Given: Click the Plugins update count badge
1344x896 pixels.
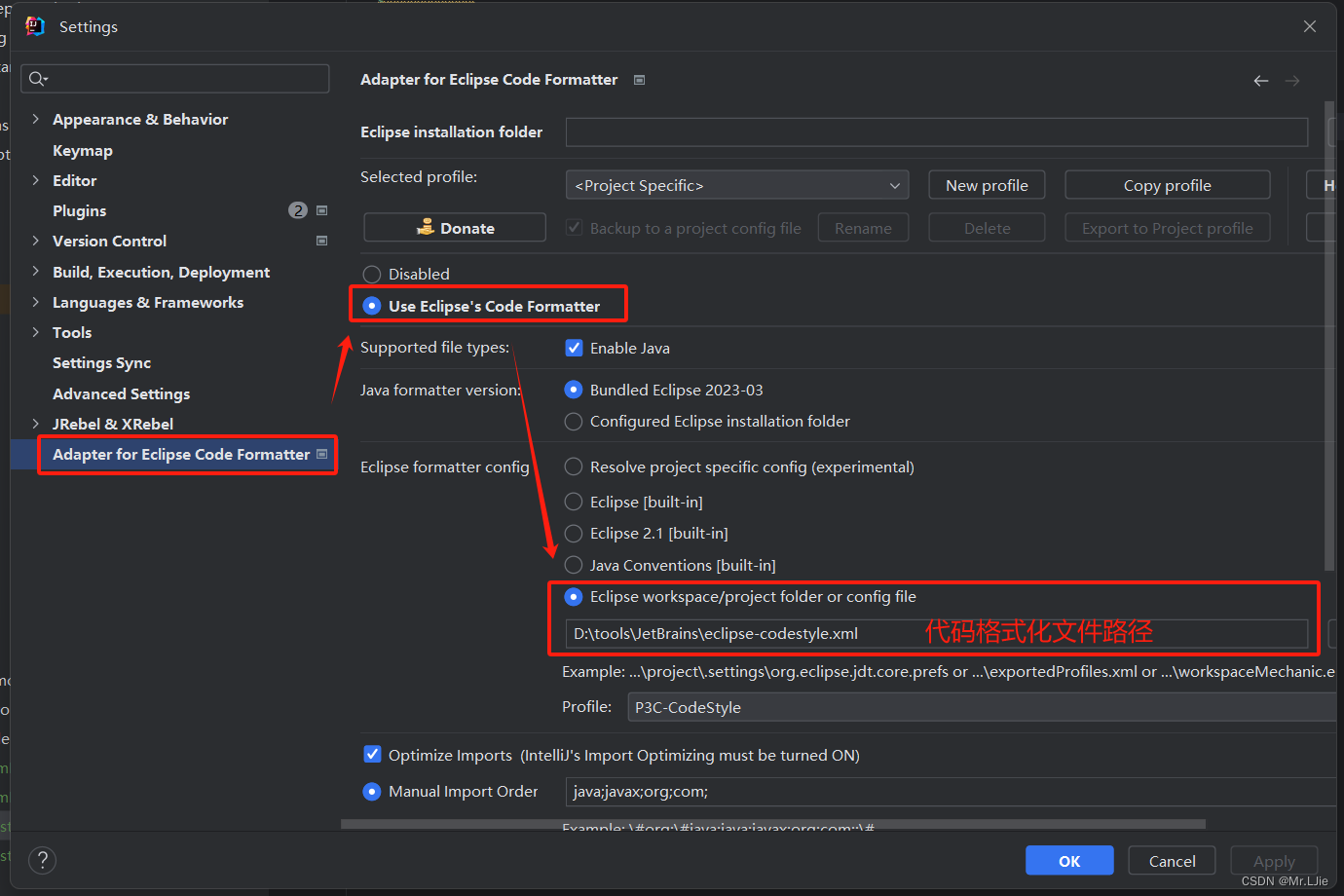Looking at the screenshot, I should click(298, 210).
